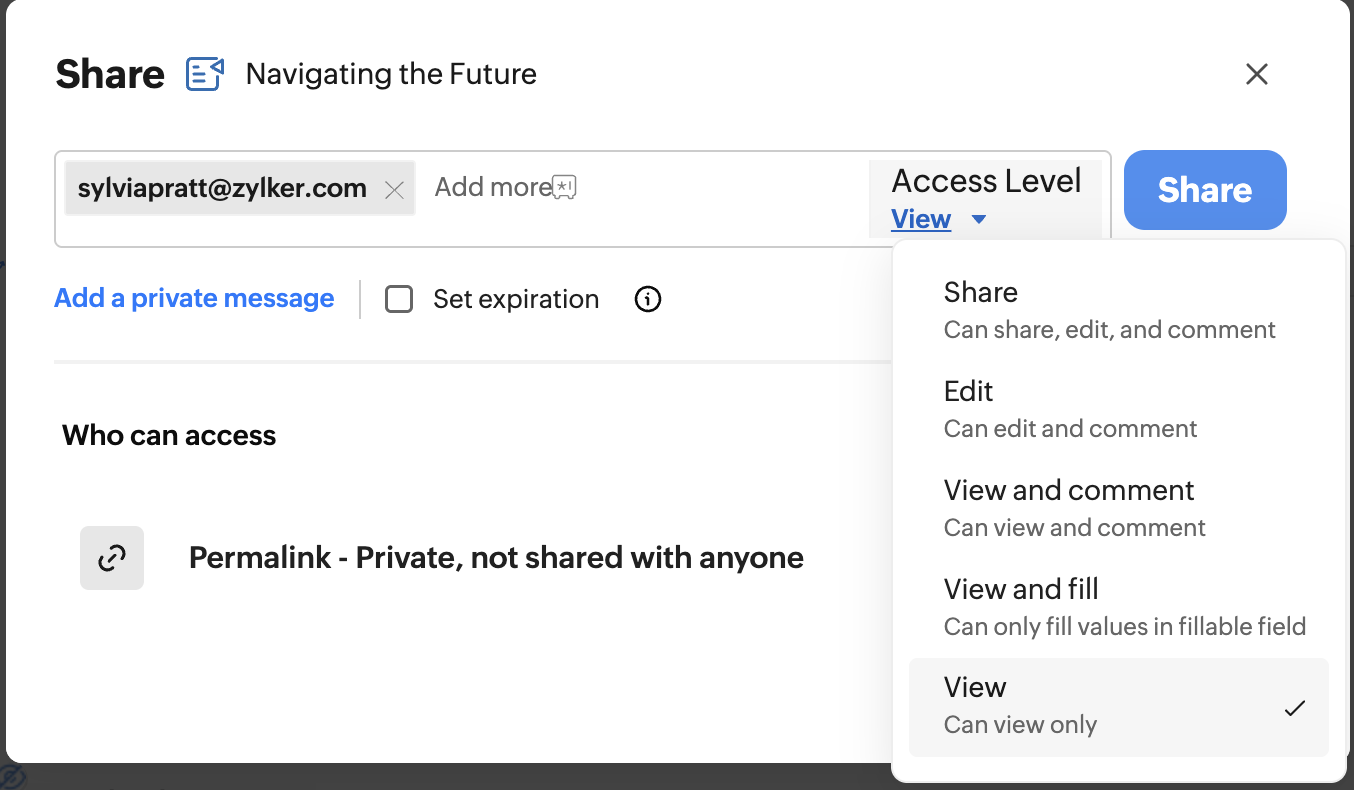Click the checkmark on the View option
Image resolution: width=1354 pixels, height=790 pixels.
tap(1295, 708)
